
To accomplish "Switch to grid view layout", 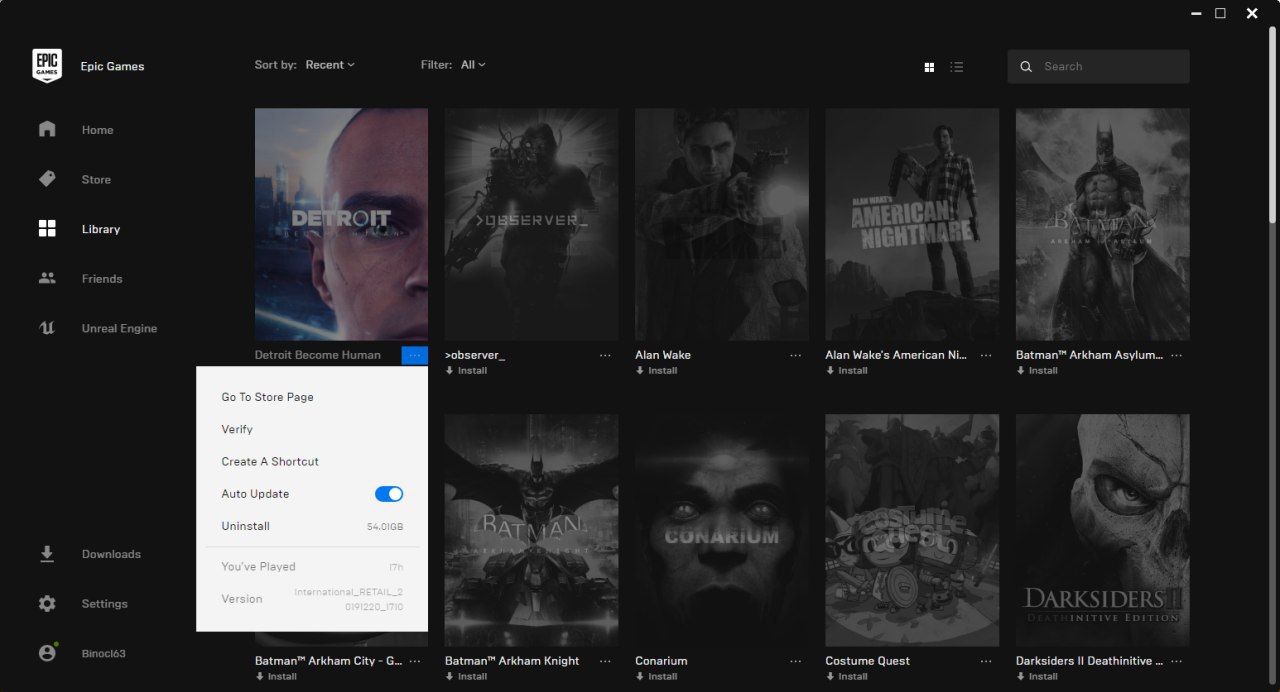I will pyautogui.click(x=929, y=67).
